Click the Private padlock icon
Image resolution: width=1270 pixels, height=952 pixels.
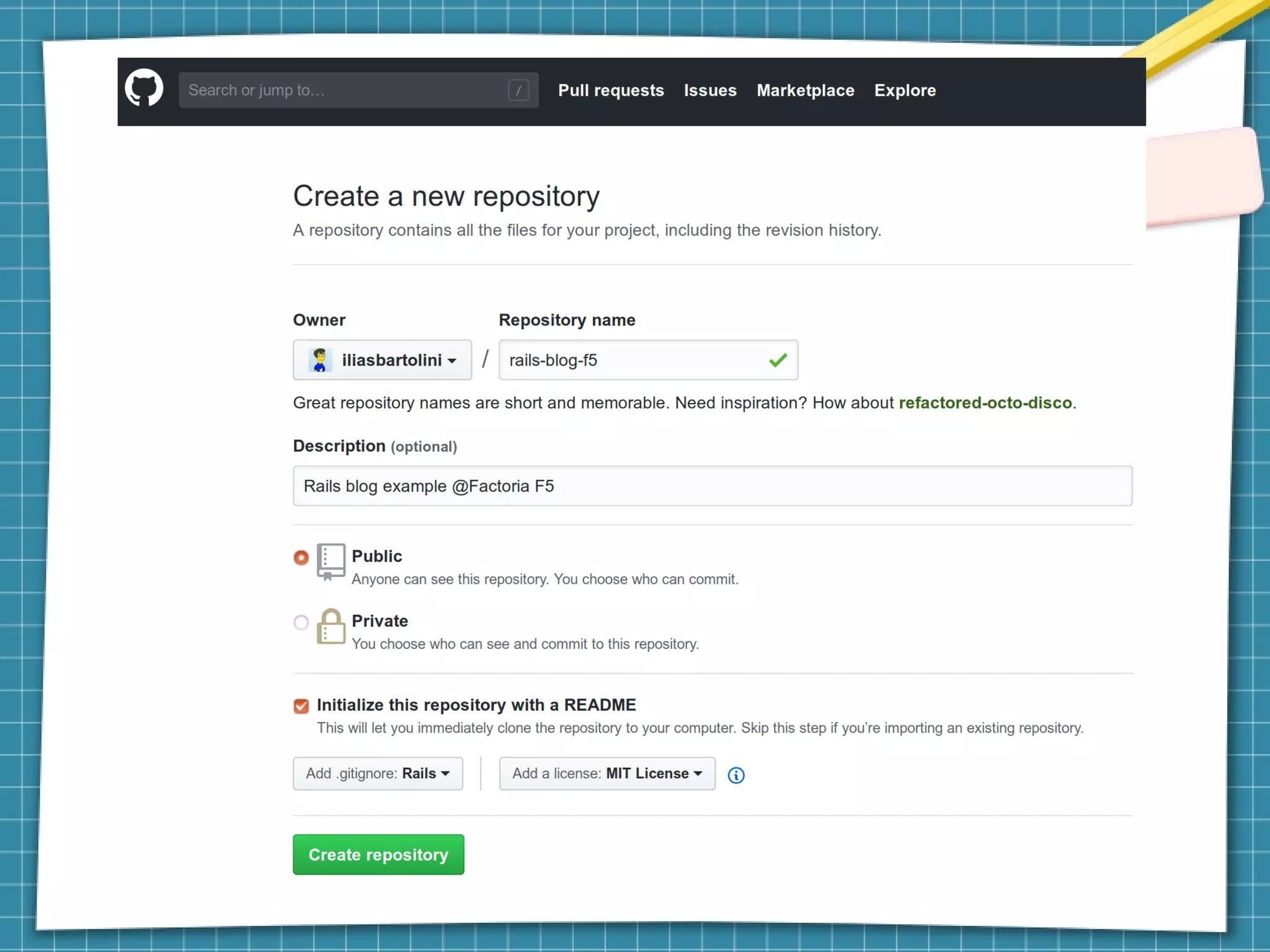click(331, 627)
